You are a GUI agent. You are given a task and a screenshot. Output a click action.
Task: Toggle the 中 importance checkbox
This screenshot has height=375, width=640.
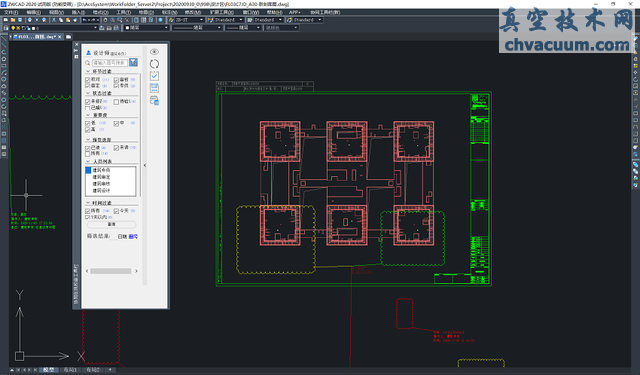(x=116, y=124)
